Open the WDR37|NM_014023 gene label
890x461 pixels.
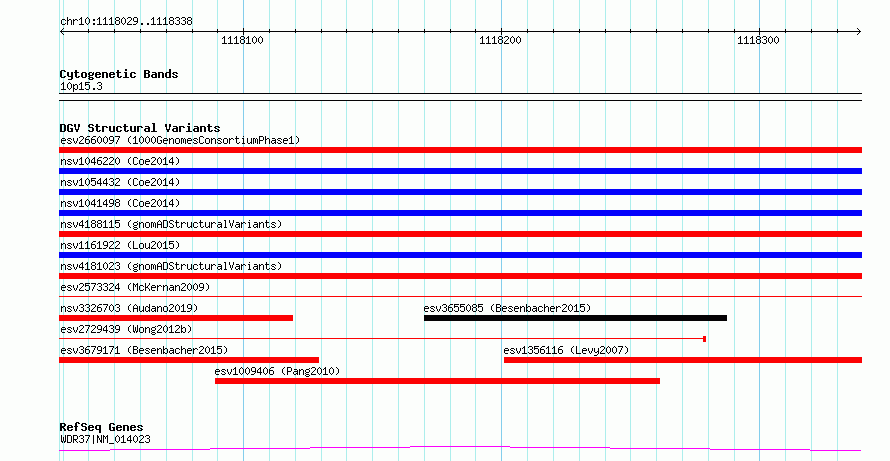coord(105,439)
